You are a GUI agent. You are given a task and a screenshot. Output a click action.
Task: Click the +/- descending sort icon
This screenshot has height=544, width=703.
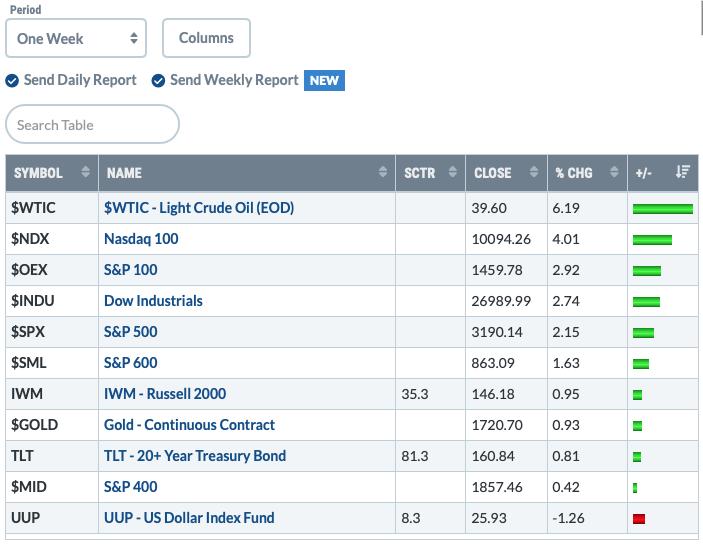tap(683, 171)
